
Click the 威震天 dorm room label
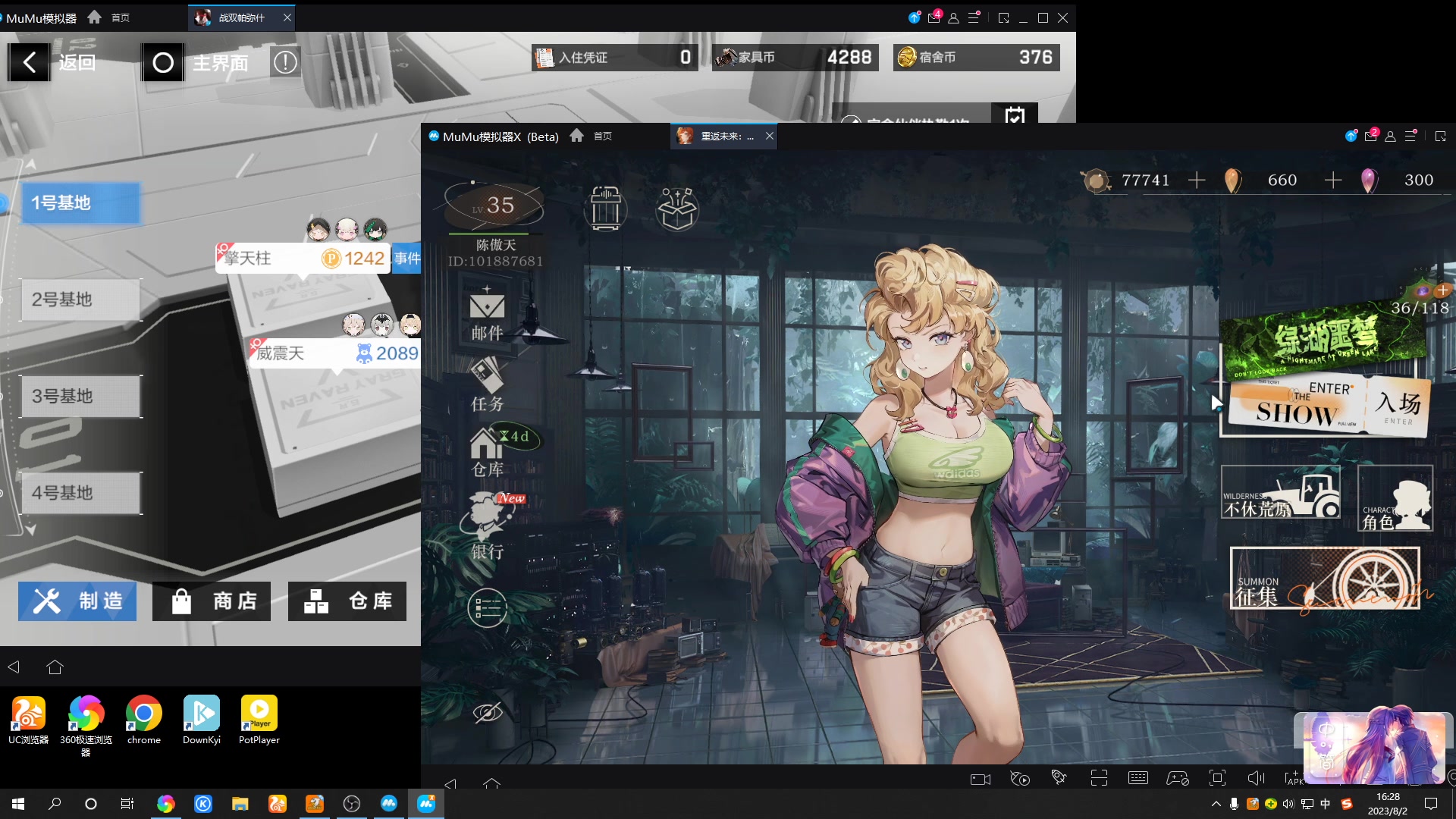click(335, 353)
